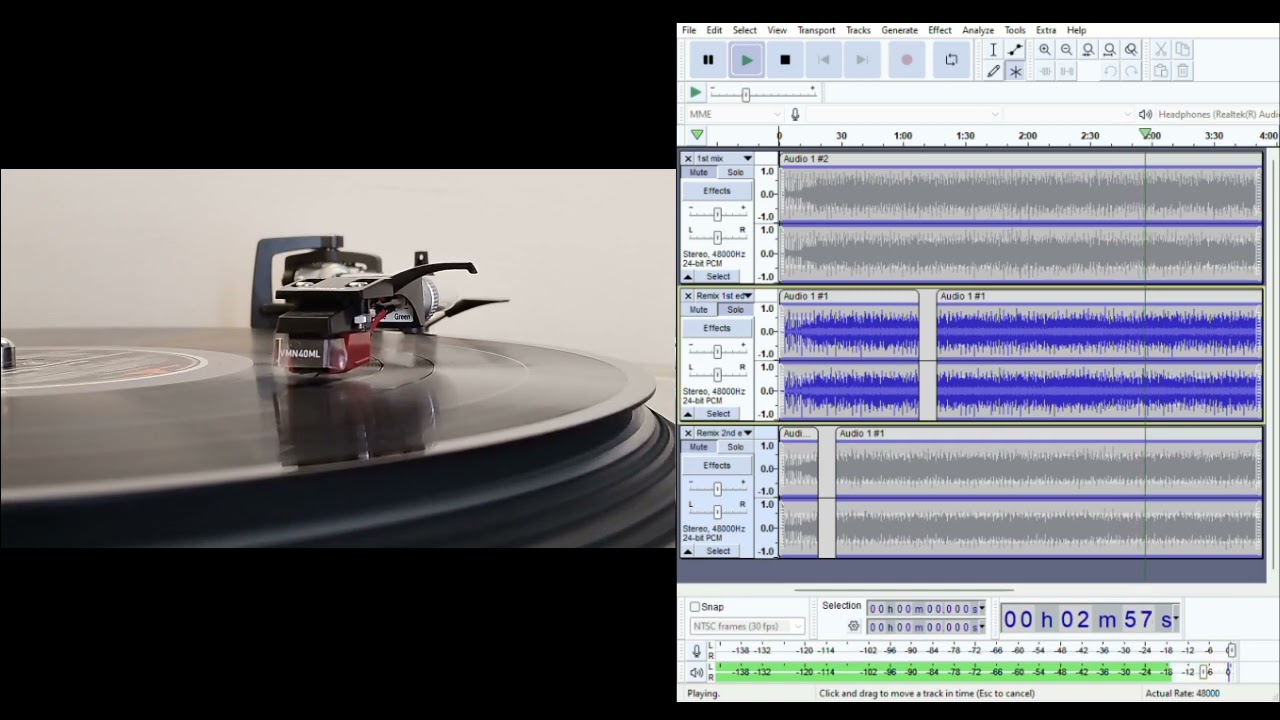Collapse the Remix 2nd e track
The width and height of the screenshot is (1280, 720).
tap(687, 551)
